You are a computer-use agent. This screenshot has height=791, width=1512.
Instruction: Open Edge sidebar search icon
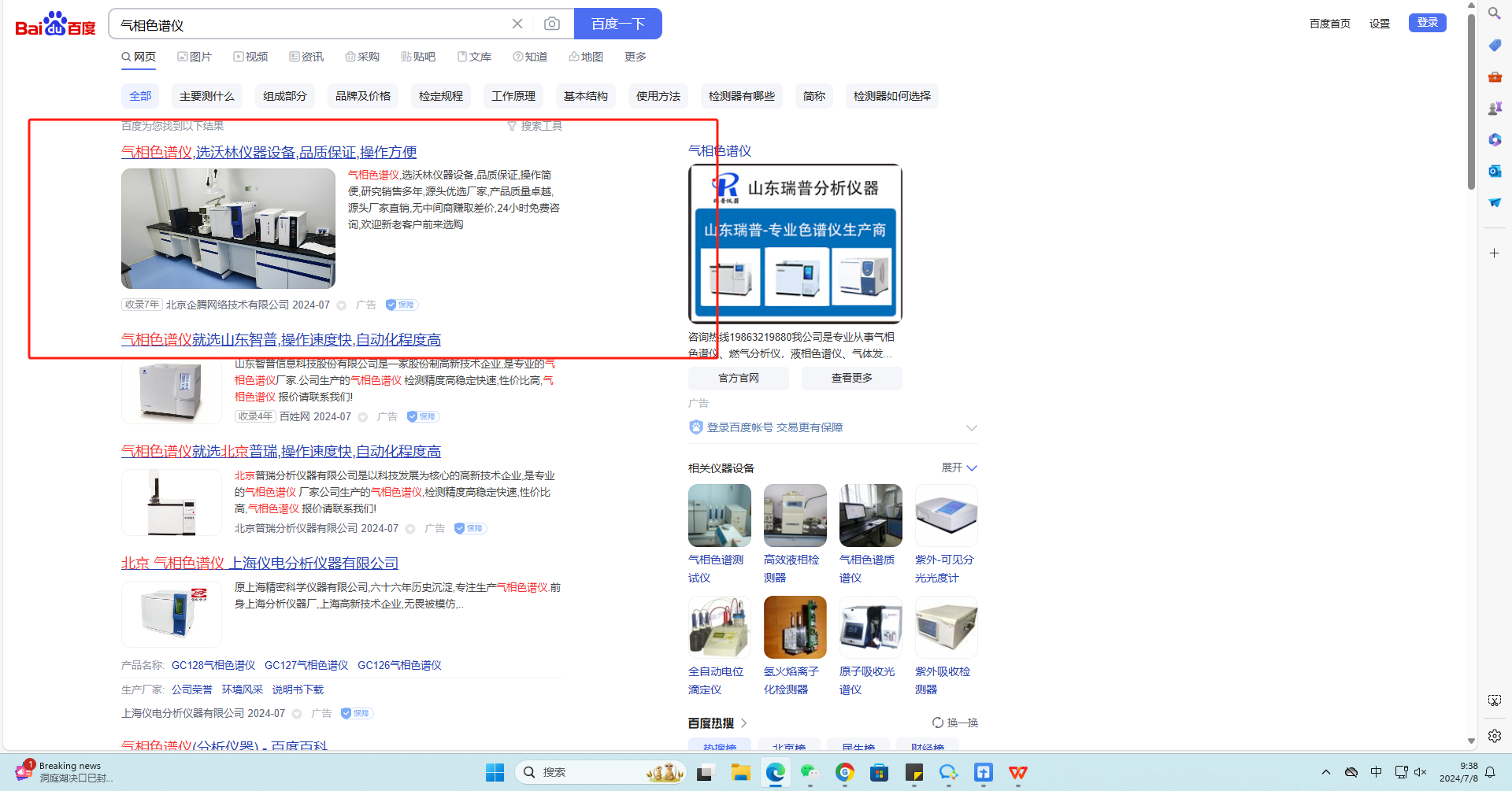(x=1495, y=13)
